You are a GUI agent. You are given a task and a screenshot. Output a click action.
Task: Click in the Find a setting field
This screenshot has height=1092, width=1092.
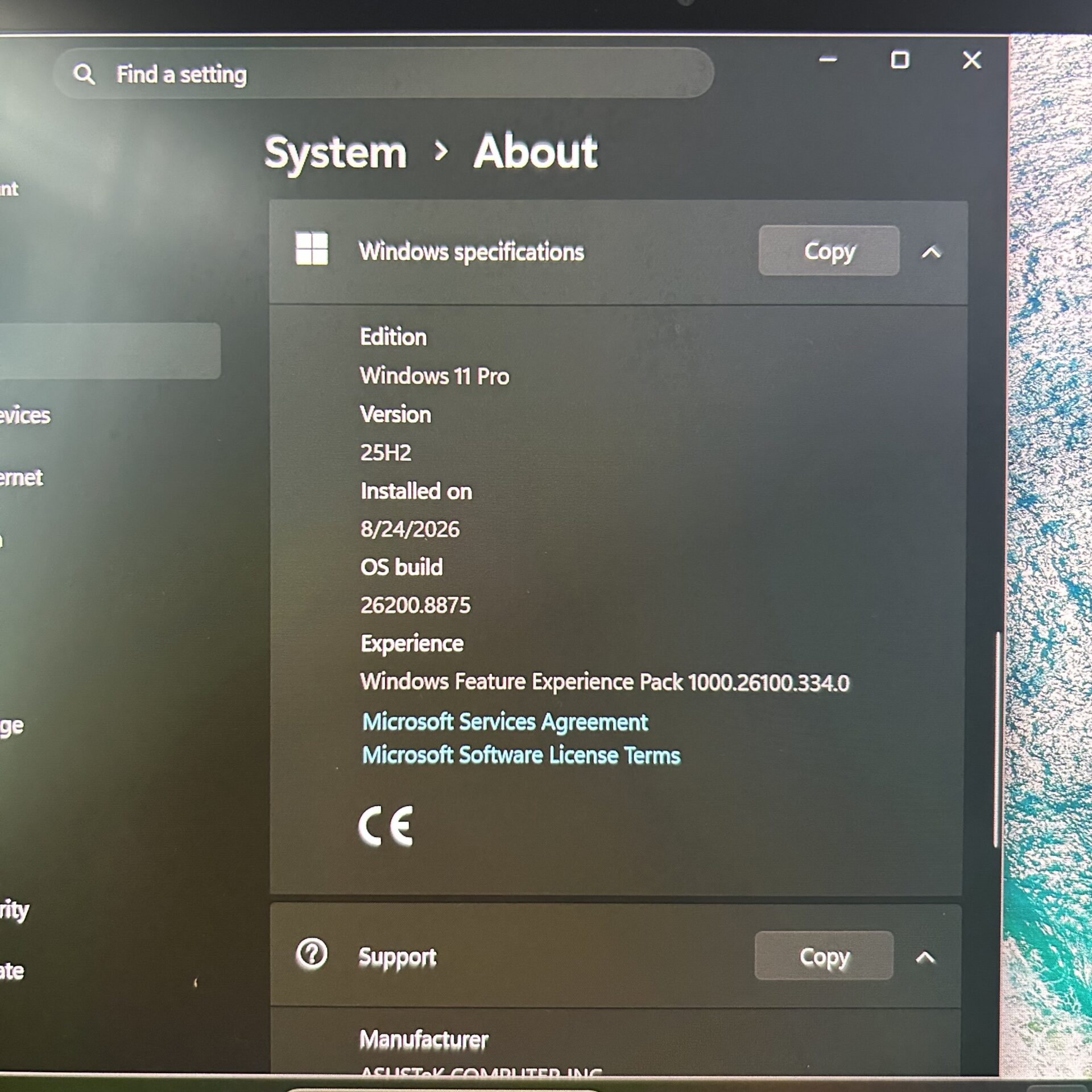[x=384, y=74]
